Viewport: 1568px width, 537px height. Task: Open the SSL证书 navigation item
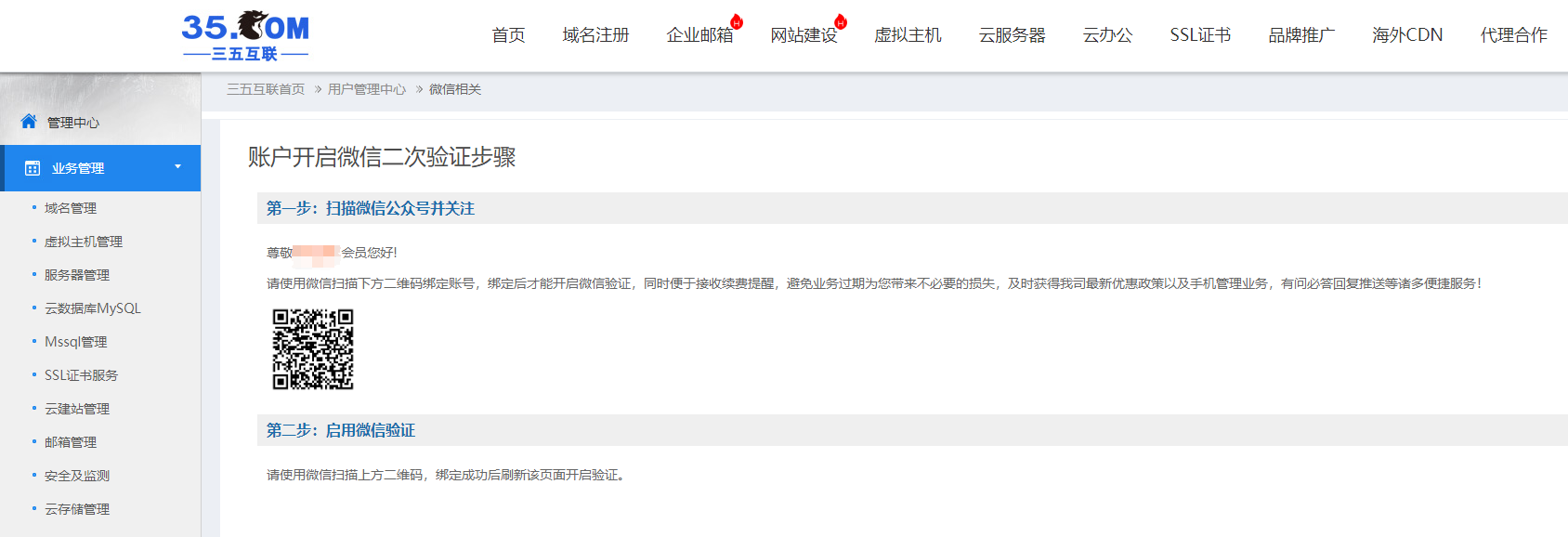coord(1200,35)
